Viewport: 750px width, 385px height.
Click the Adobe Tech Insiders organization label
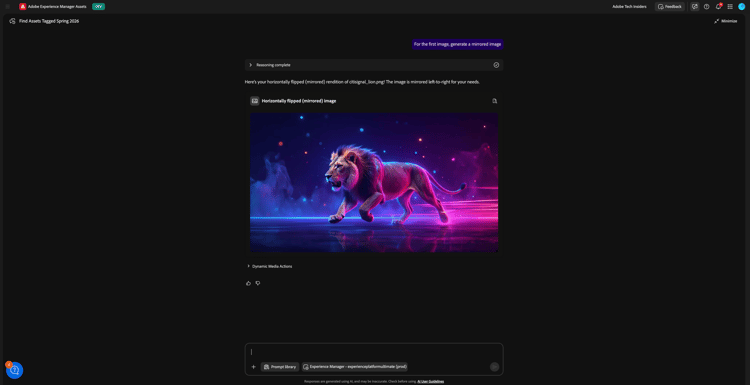(x=629, y=7)
